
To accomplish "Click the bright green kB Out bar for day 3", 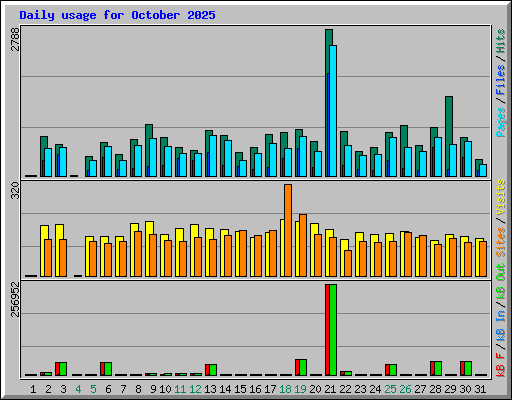I will tap(63, 369).
